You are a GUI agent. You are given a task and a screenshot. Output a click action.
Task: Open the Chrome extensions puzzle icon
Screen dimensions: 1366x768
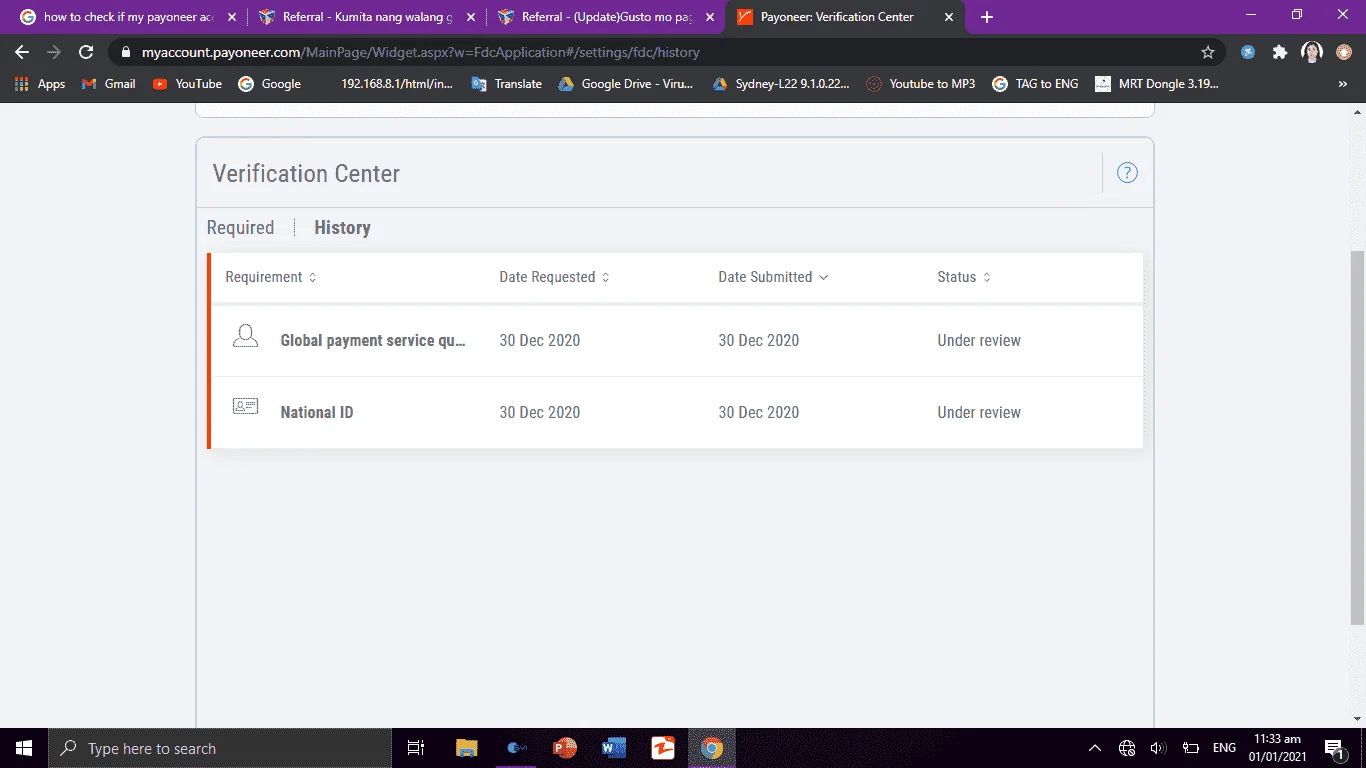tap(1280, 52)
